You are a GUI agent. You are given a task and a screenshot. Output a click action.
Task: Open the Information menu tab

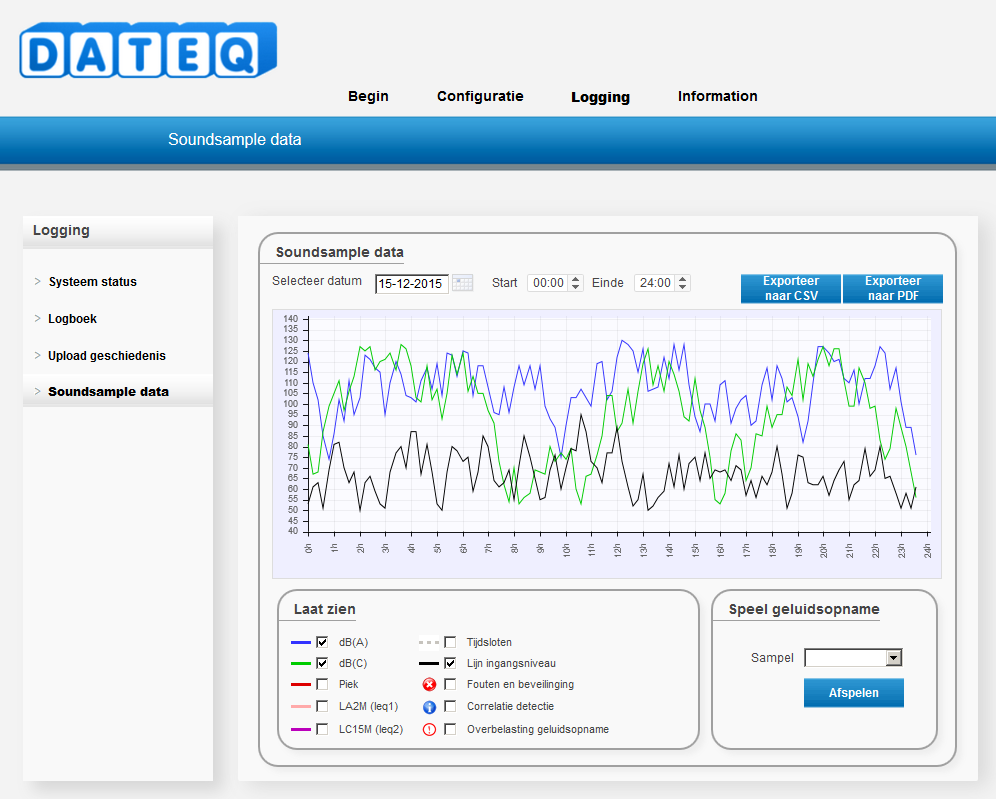pos(717,97)
